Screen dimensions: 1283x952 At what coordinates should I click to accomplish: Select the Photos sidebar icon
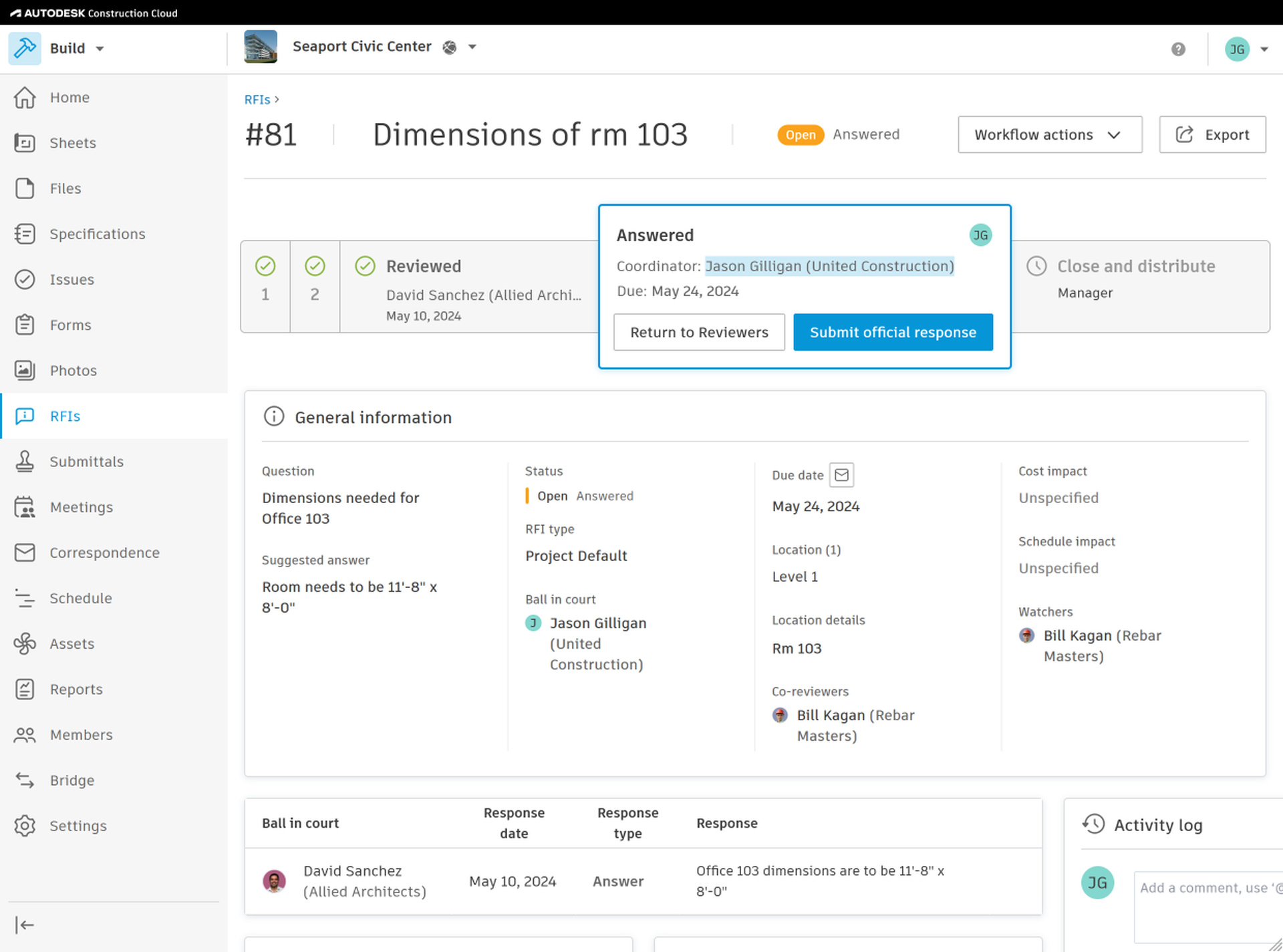[x=25, y=370]
